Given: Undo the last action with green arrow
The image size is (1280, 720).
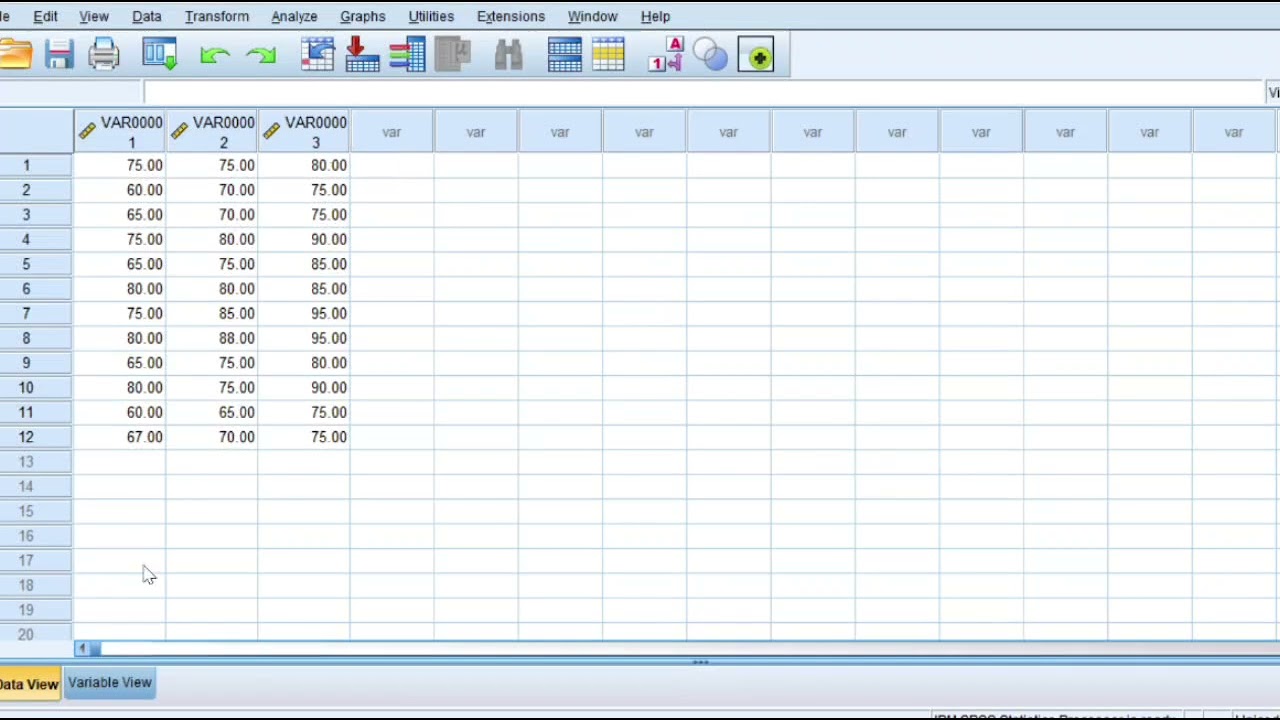Looking at the screenshot, I should coord(215,56).
